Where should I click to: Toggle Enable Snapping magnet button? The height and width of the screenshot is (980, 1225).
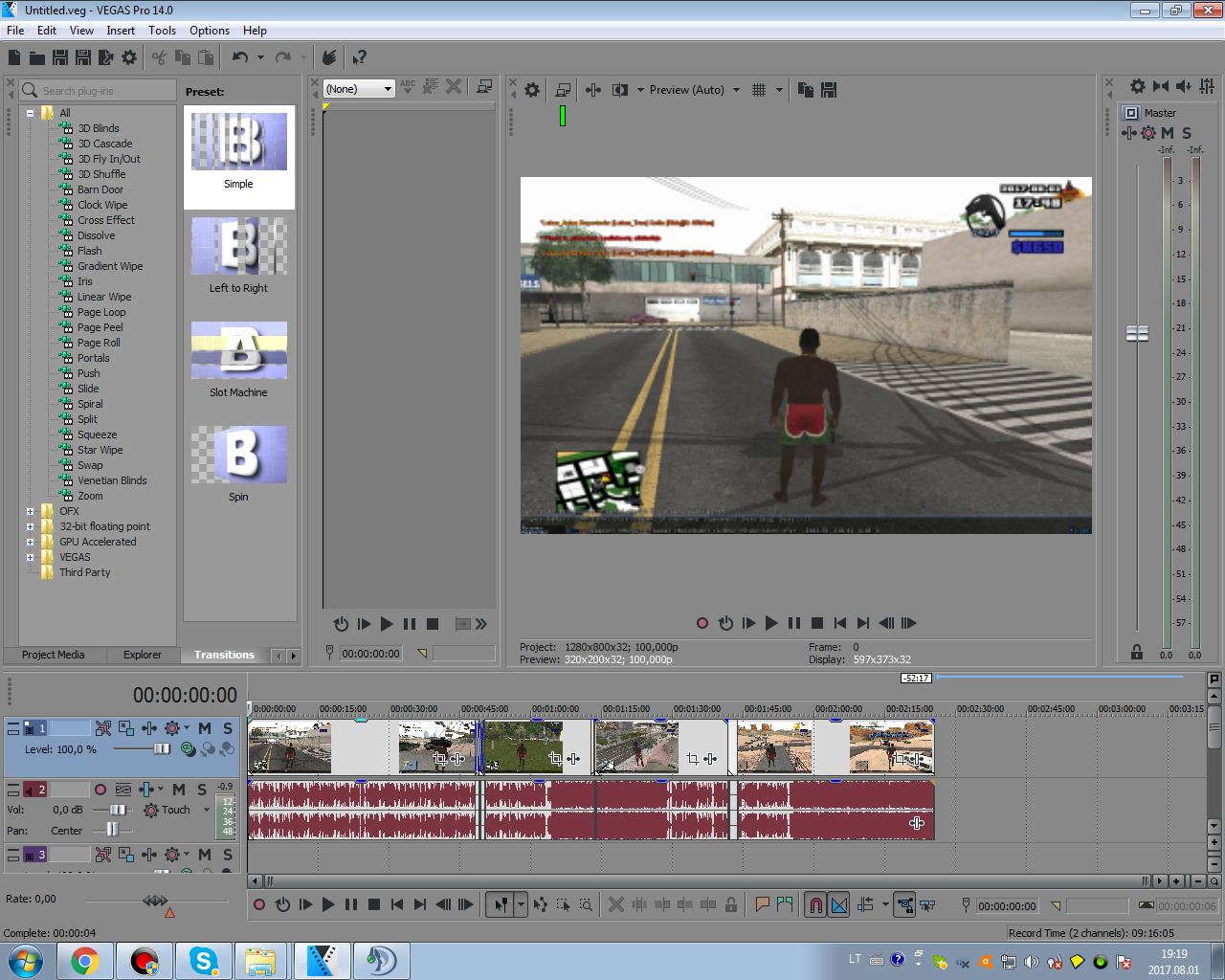(x=815, y=904)
